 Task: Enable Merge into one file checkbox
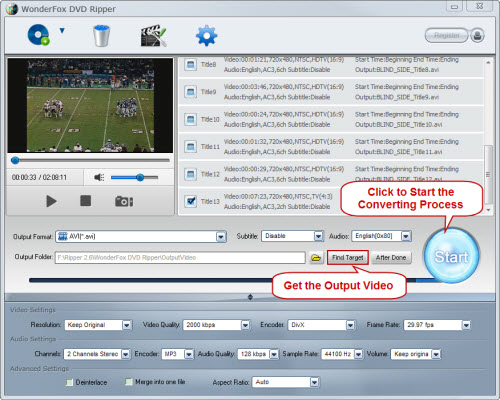129,382
